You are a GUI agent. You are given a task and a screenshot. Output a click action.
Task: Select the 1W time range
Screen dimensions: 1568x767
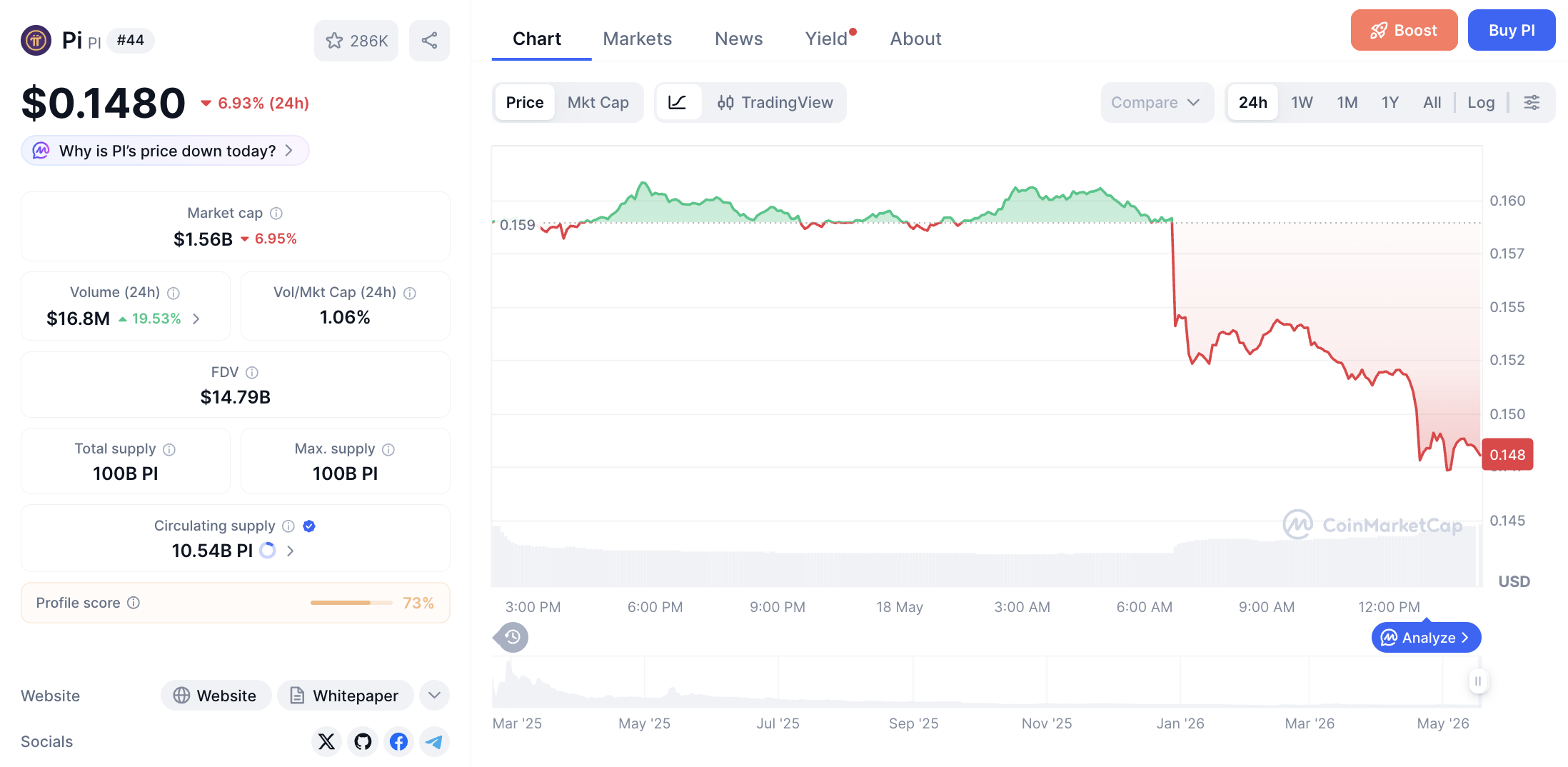pyautogui.click(x=1302, y=103)
